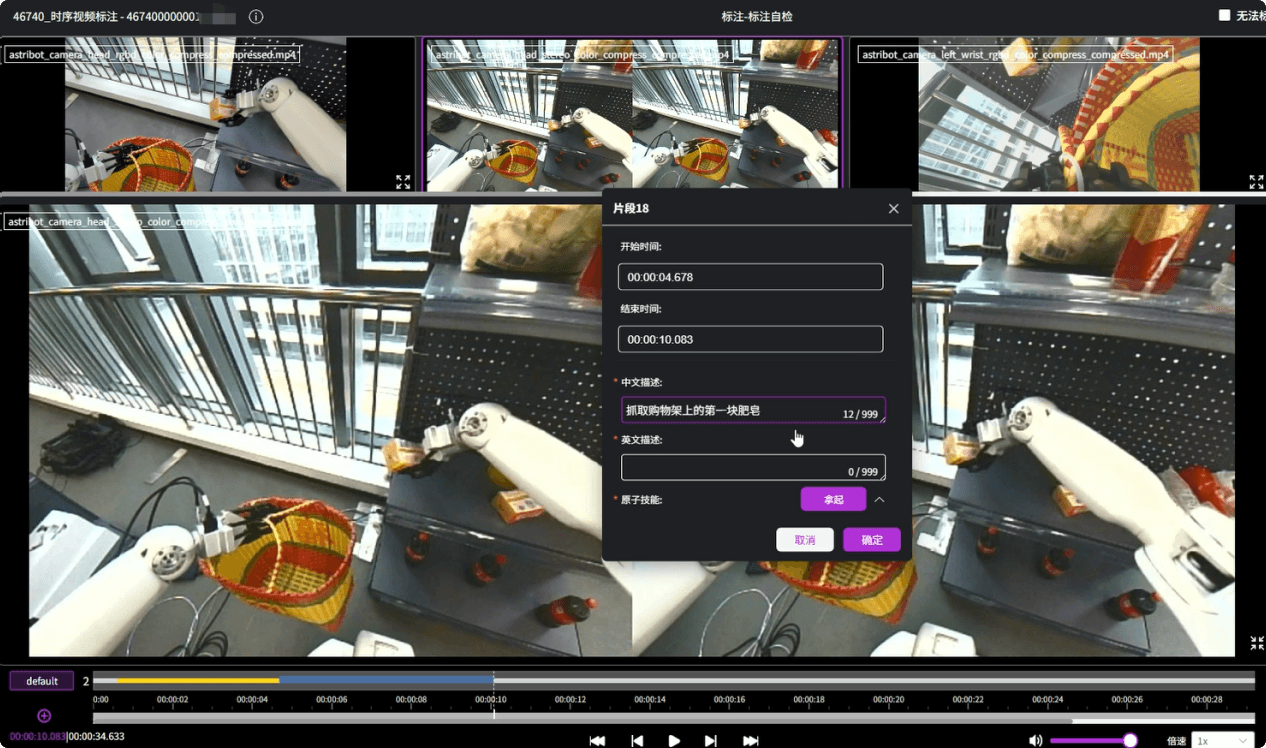This screenshot has height=748, width=1266.
Task: Expand the left_wrist camera video to fullscreen
Action: [1257, 182]
